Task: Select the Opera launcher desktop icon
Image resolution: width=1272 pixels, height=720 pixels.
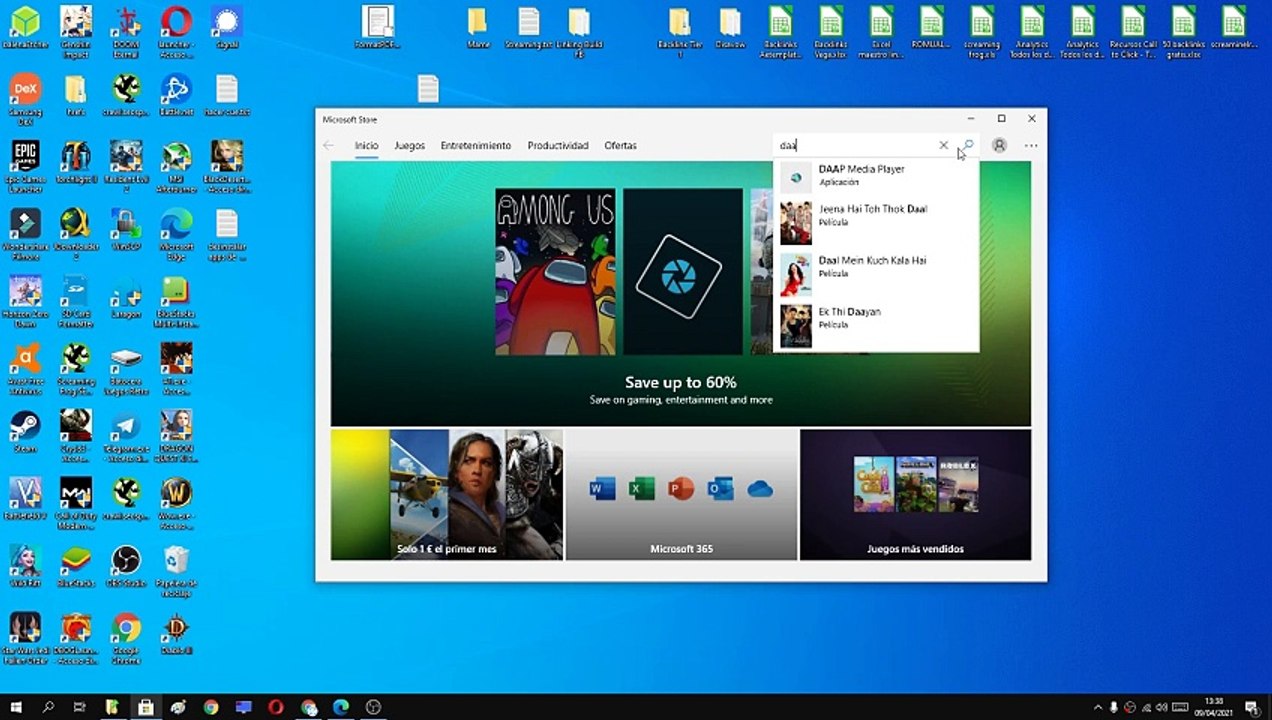Action: point(176,27)
